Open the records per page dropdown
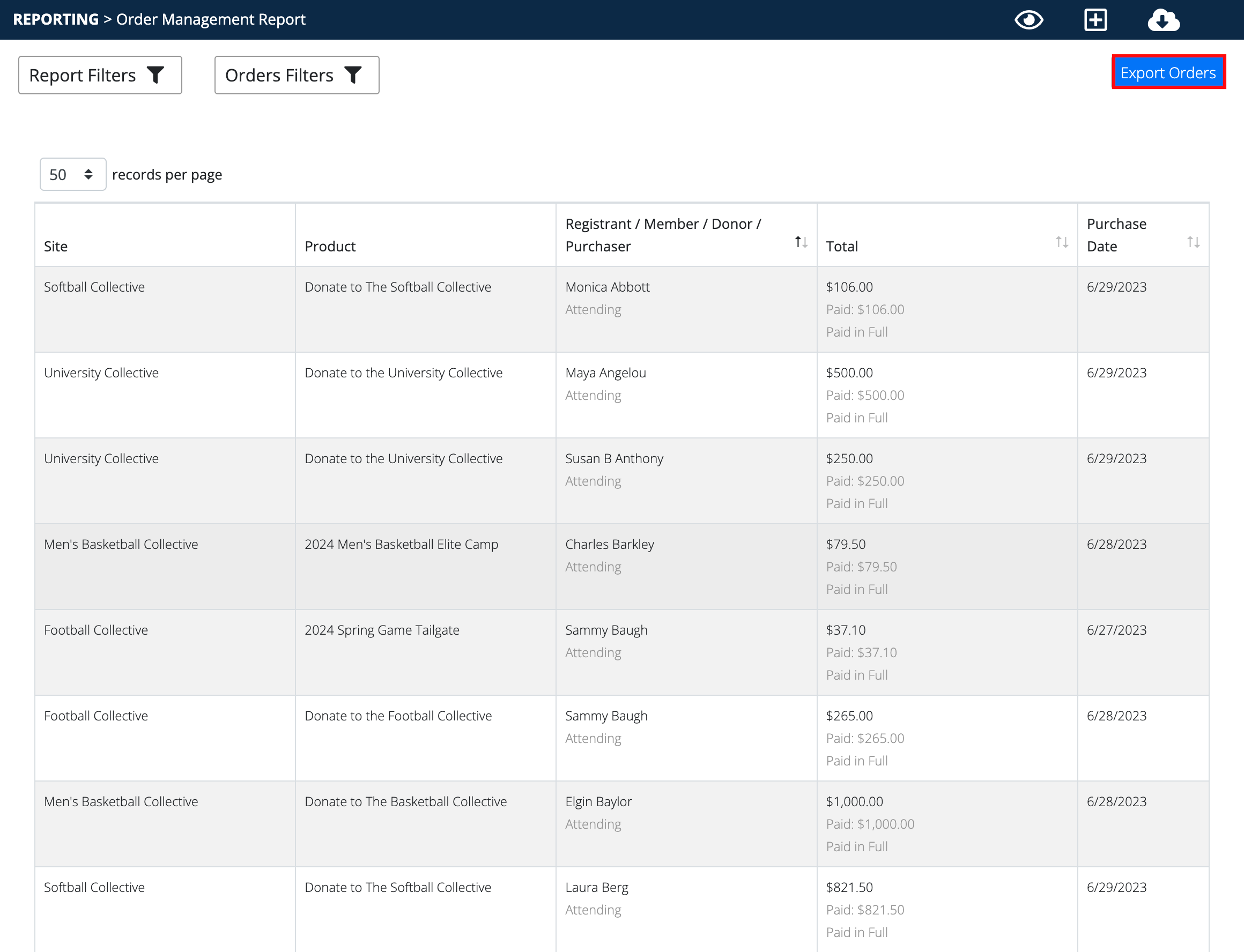 (x=72, y=174)
